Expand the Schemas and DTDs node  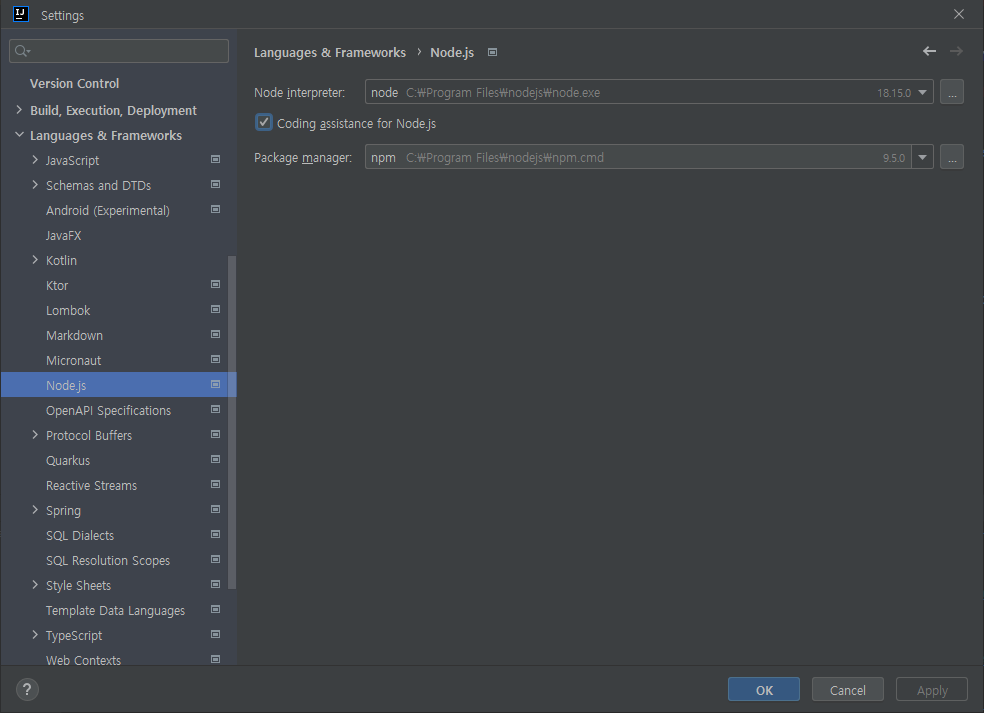coord(35,185)
